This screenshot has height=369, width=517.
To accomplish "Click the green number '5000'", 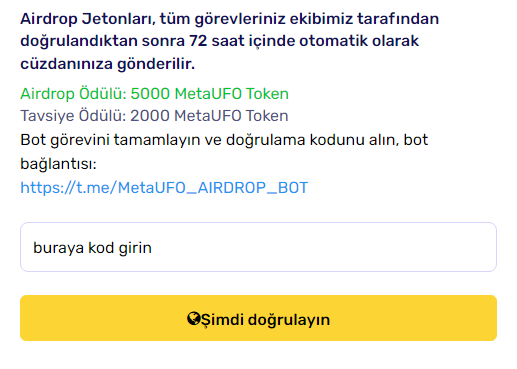I will click(x=150, y=94).
